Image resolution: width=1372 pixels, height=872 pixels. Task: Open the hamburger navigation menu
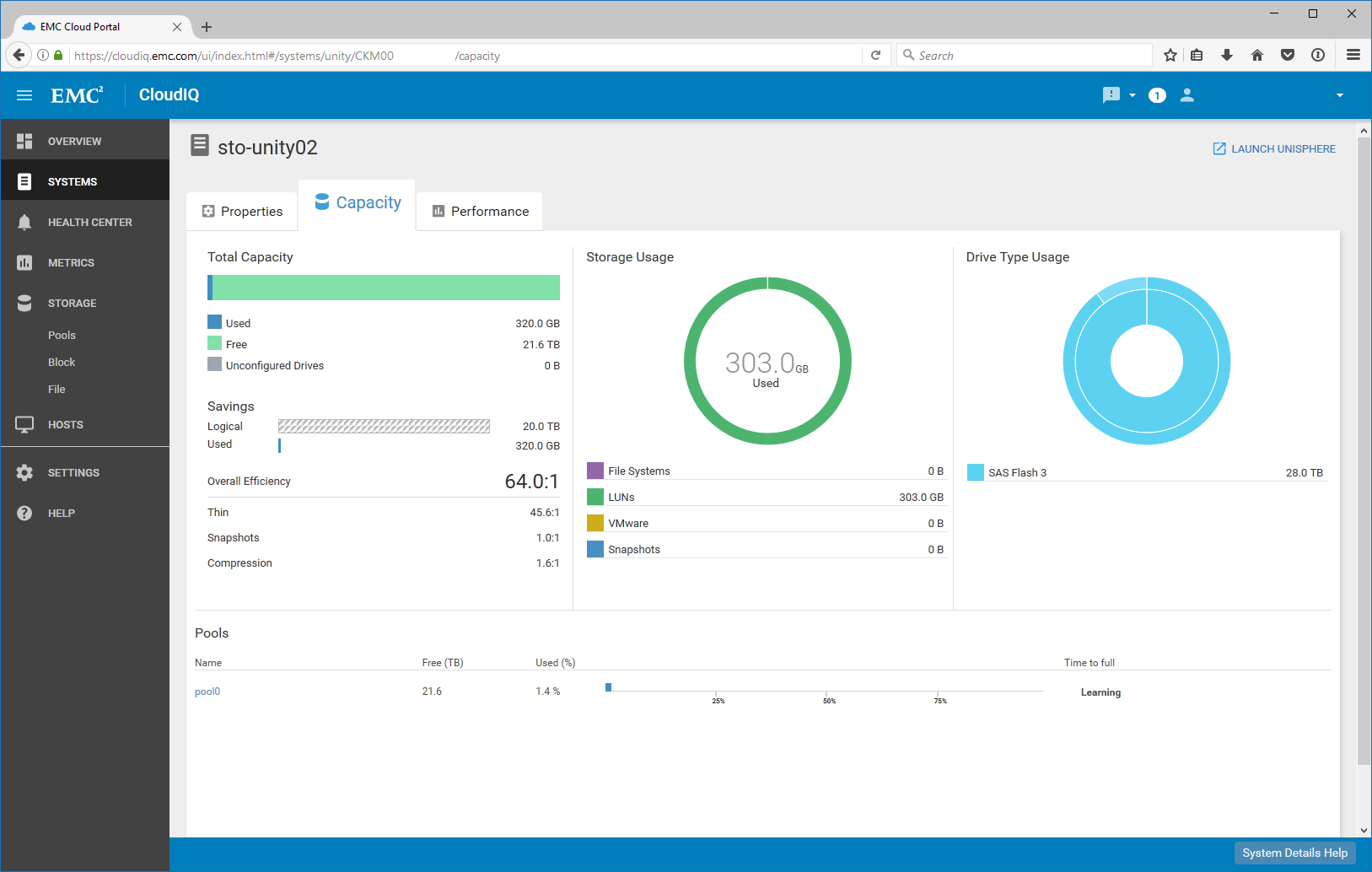(x=24, y=95)
